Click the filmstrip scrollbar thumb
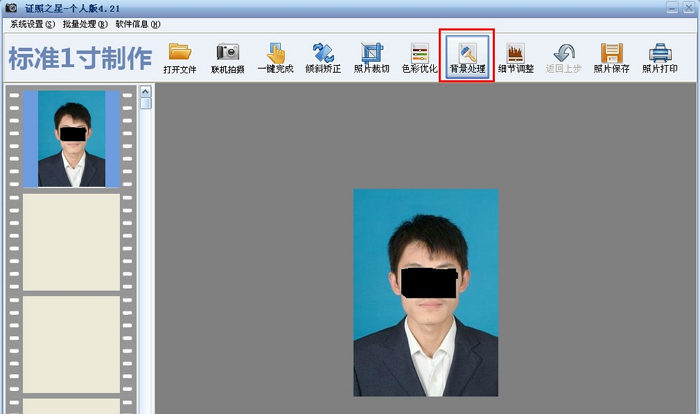 click(146, 104)
